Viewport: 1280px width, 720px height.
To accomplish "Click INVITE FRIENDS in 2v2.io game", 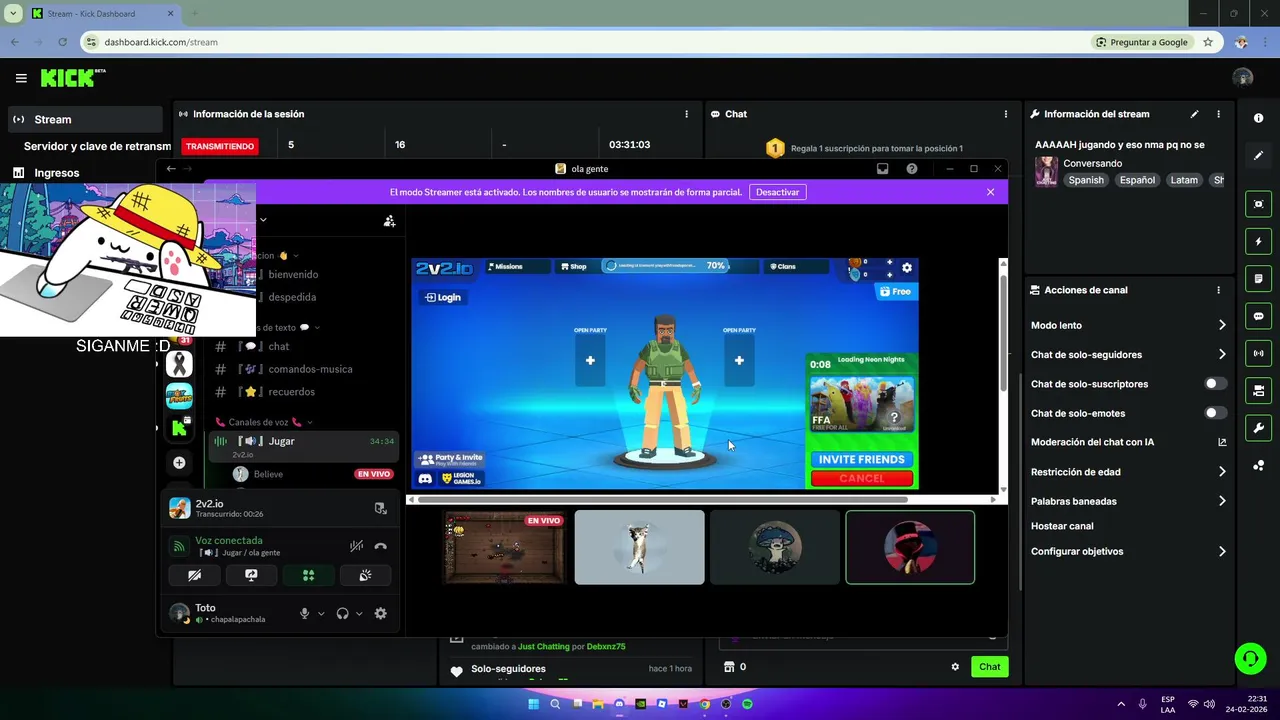I will [861, 459].
